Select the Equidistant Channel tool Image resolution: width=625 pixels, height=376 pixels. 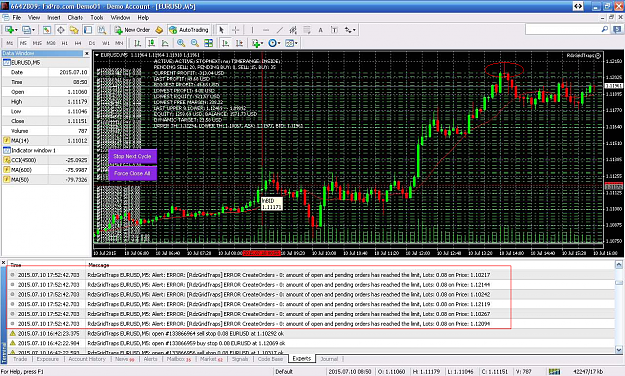coord(293,30)
